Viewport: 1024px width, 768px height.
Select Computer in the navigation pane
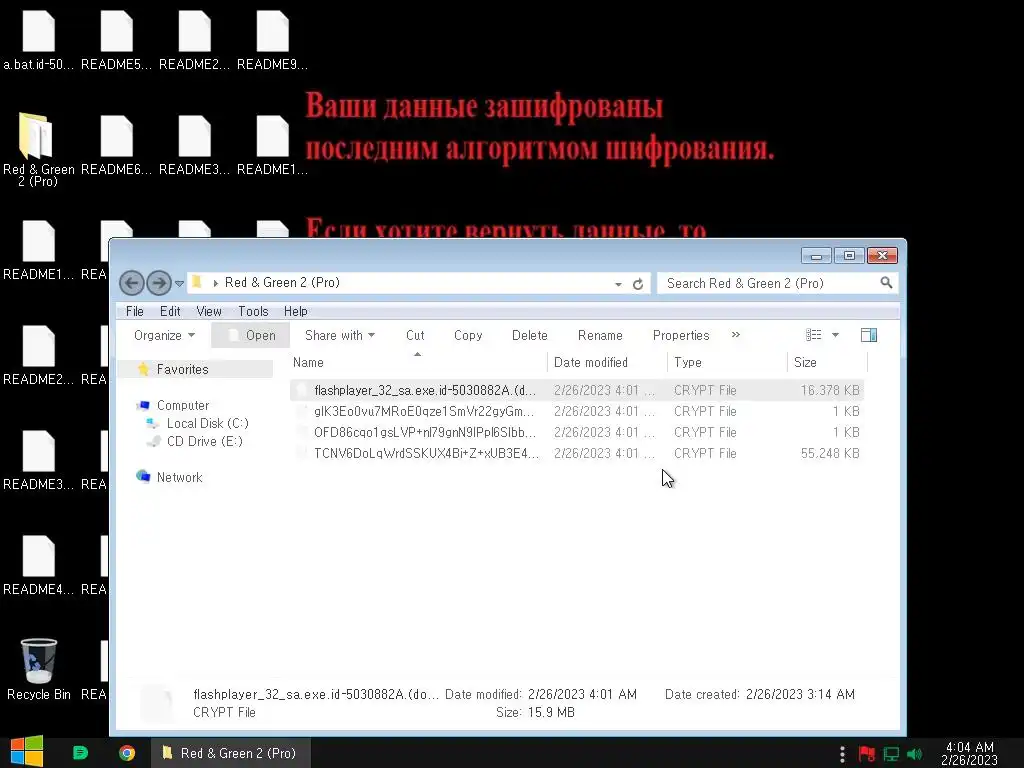(183, 406)
